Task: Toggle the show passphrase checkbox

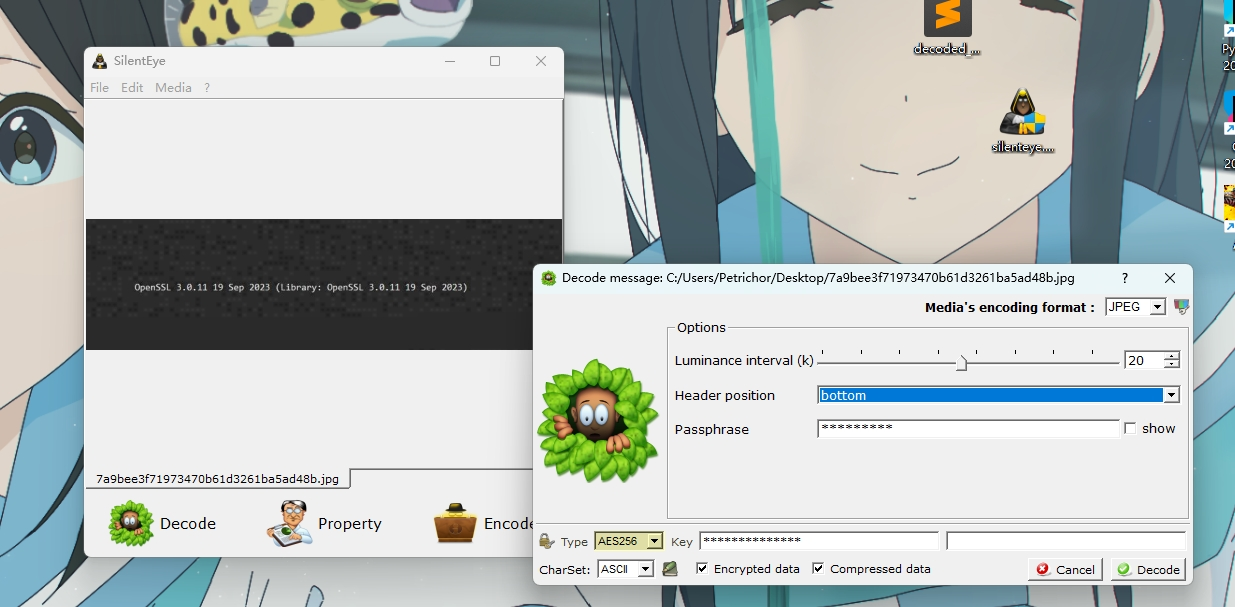Action: tap(1130, 428)
